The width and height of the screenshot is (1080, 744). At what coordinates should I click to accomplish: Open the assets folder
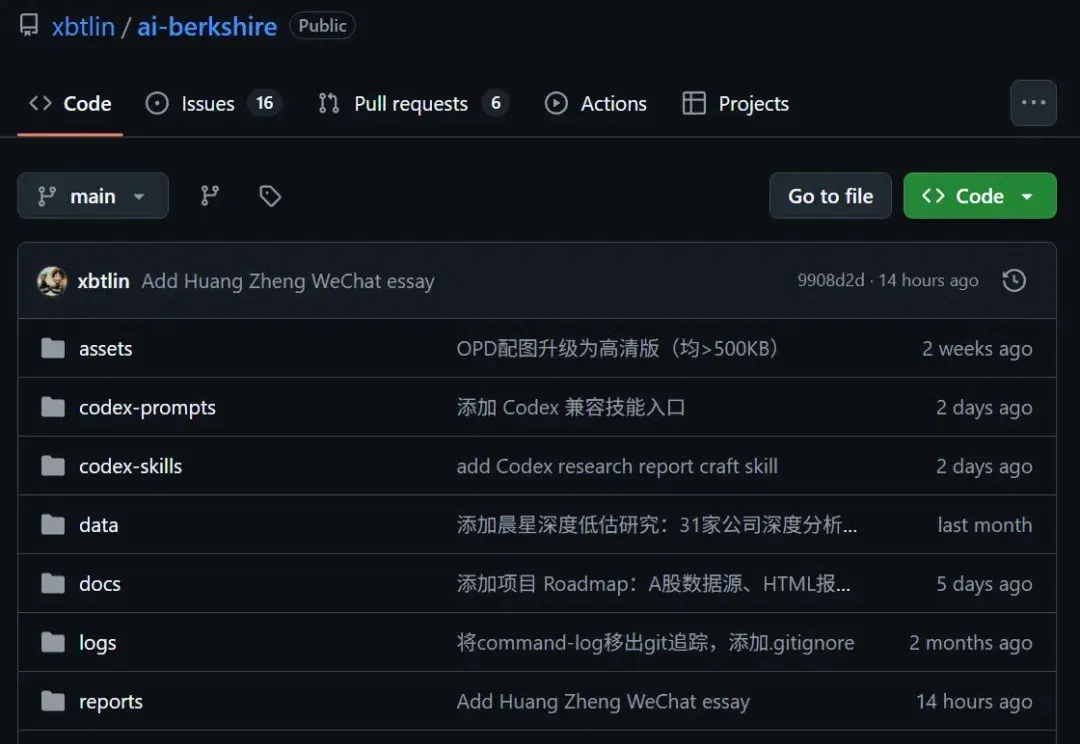105,349
